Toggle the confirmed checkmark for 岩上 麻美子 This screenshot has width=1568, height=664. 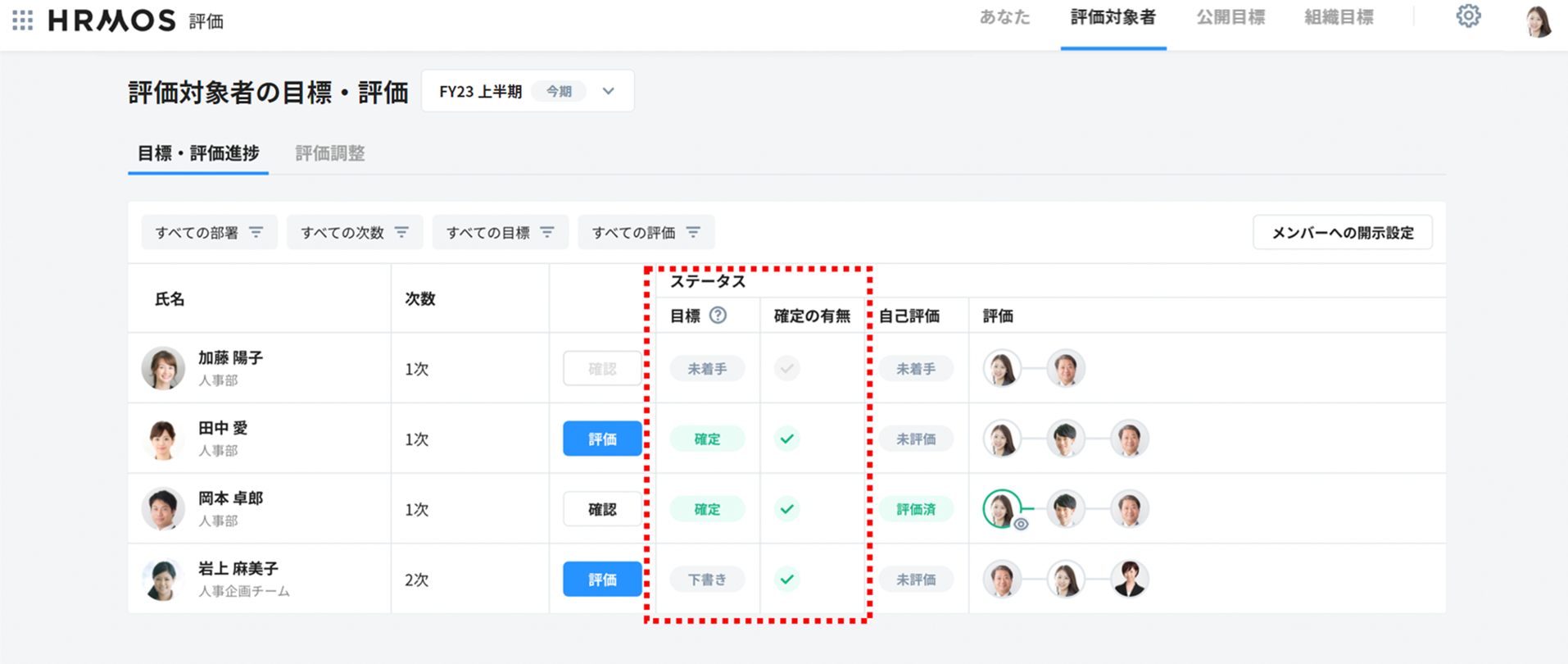coord(786,580)
